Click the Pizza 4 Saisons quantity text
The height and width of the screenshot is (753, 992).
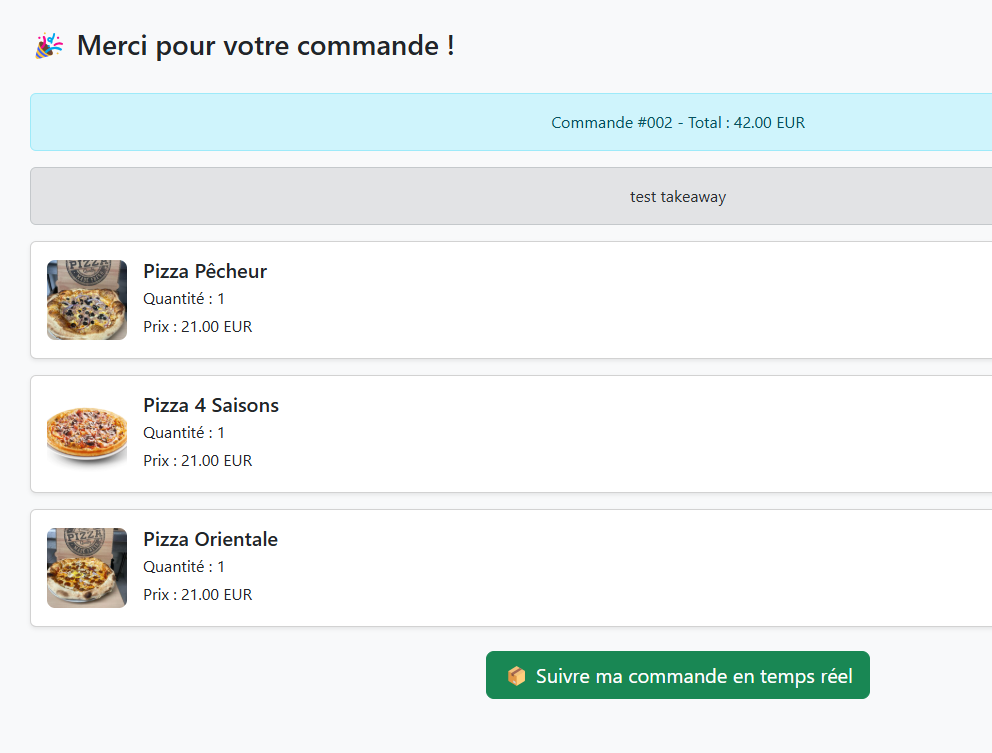184,433
